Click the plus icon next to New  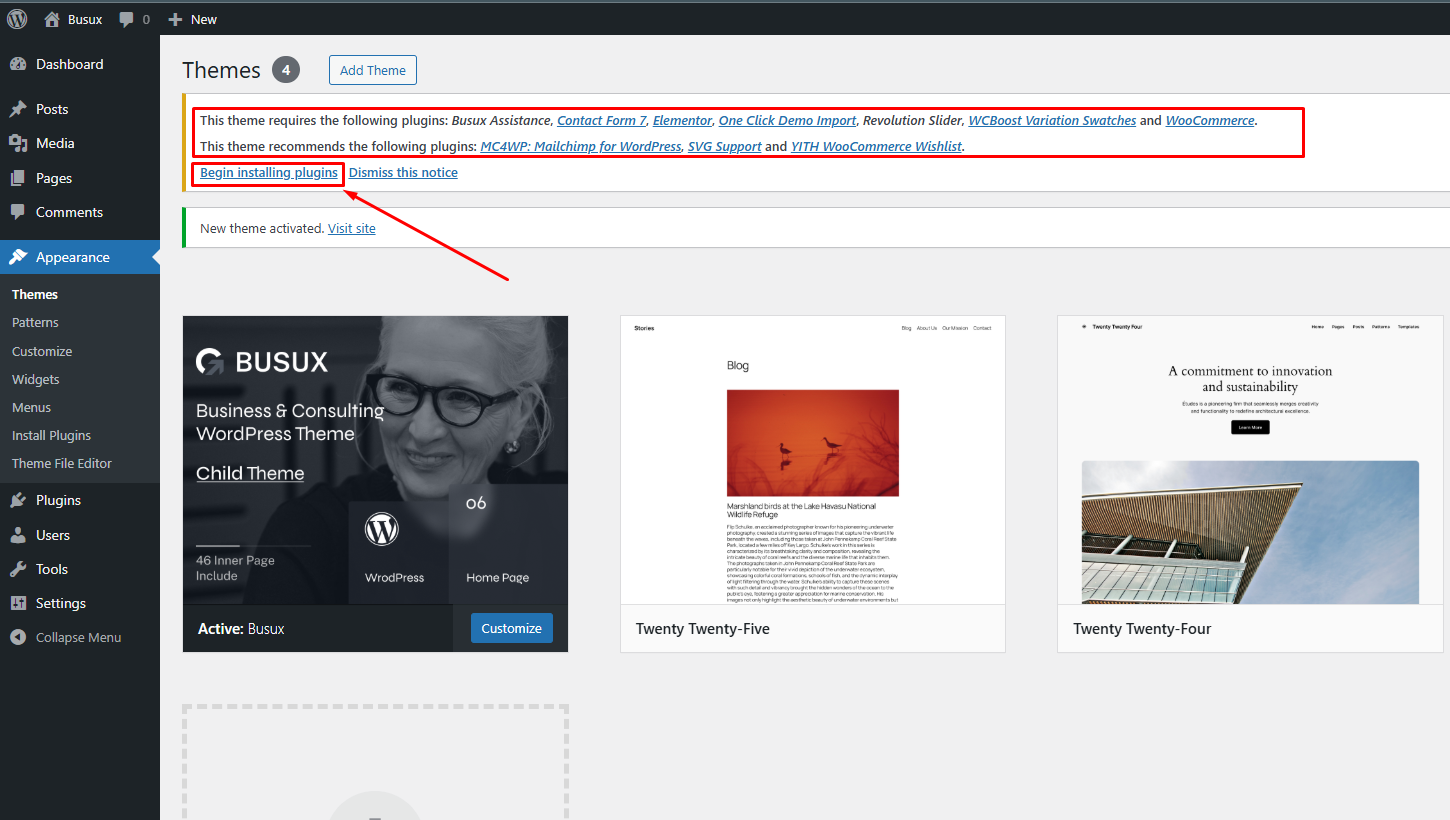pyautogui.click(x=175, y=19)
